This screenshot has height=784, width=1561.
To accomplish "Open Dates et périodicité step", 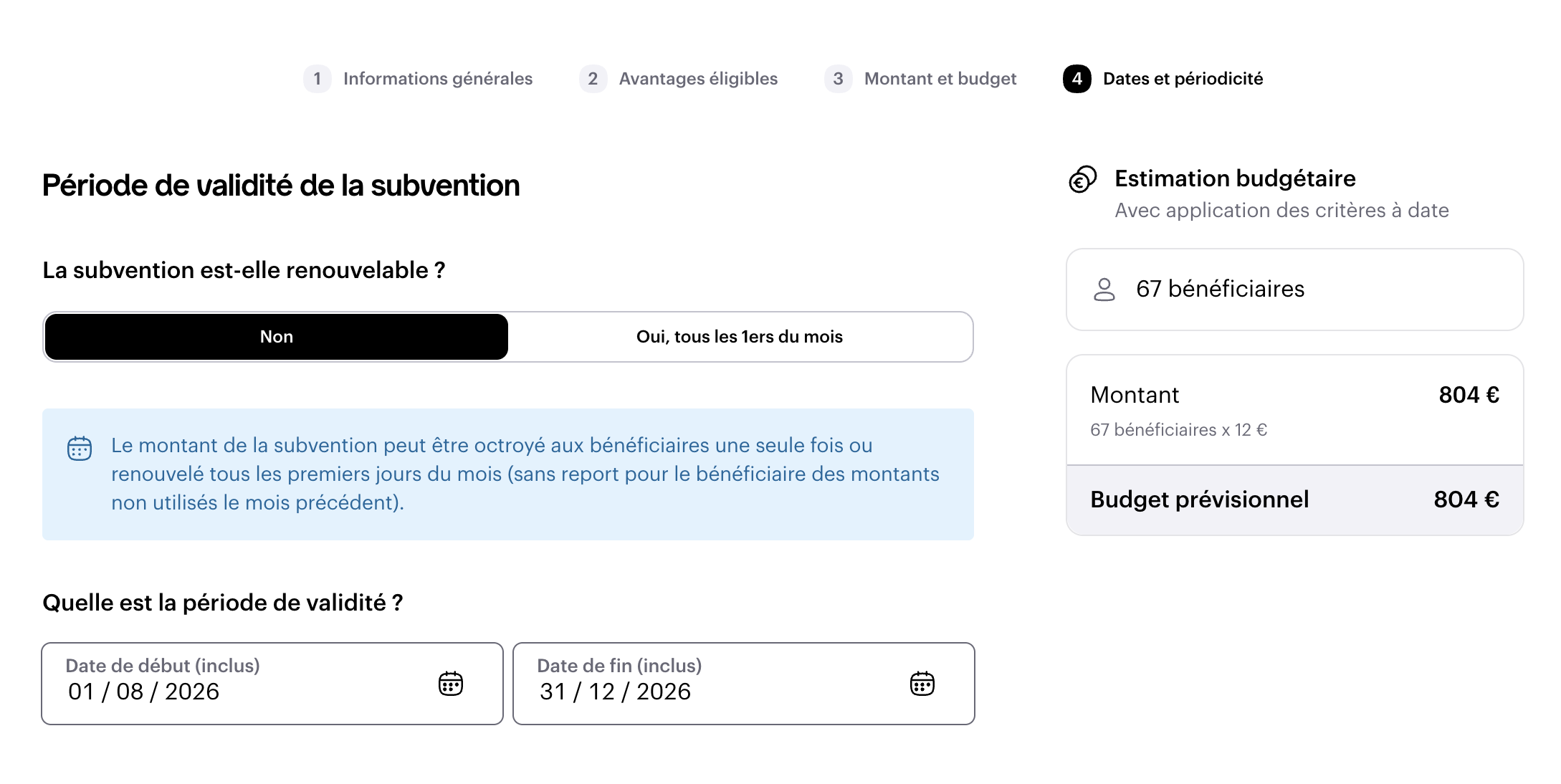I will pos(1183,79).
